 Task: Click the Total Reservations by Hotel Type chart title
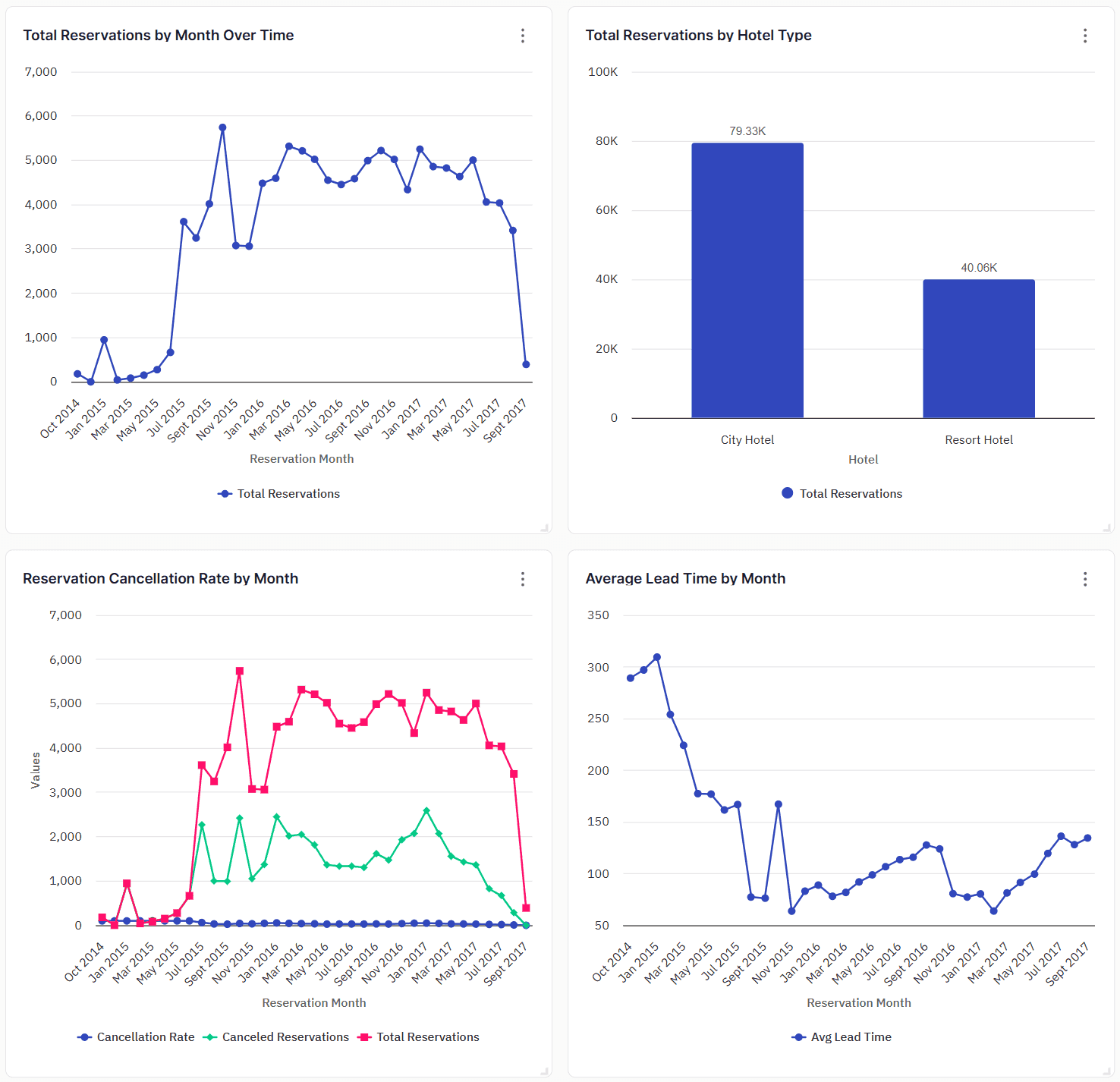[698, 35]
